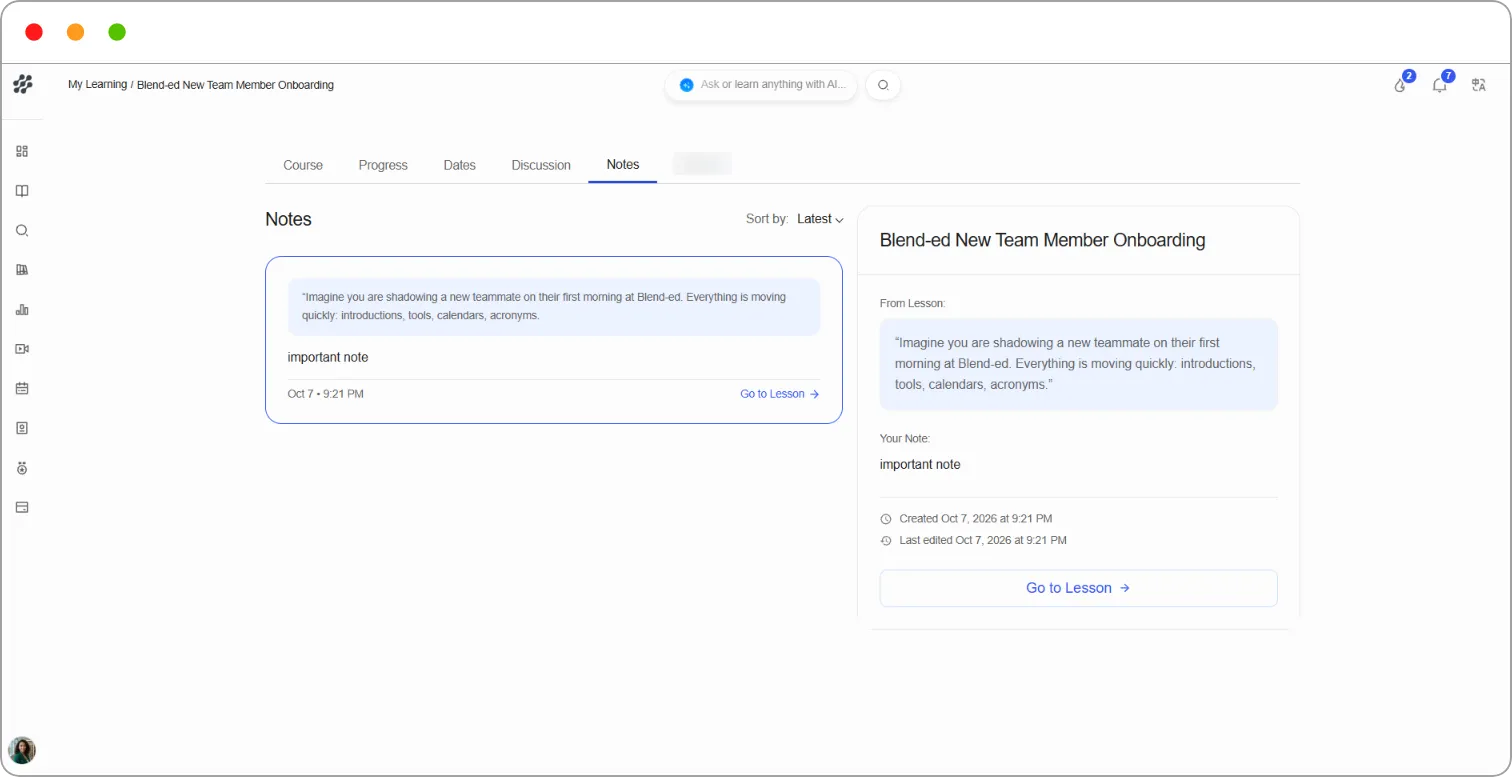Click the green macOS maximize window button

pyautogui.click(x=117, y=32)
